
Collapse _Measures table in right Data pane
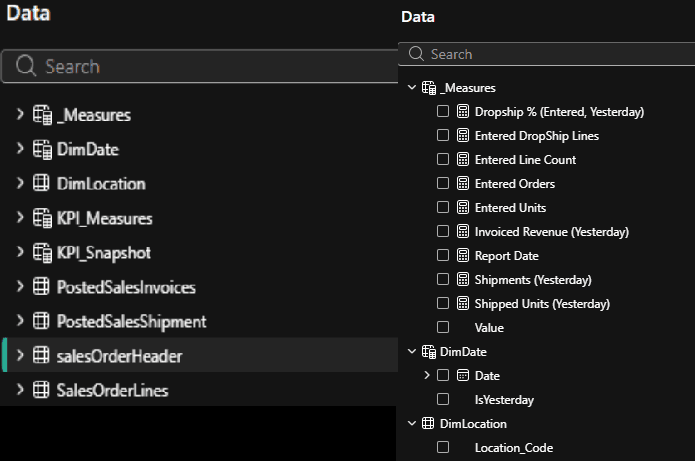(x=412, y=87)
